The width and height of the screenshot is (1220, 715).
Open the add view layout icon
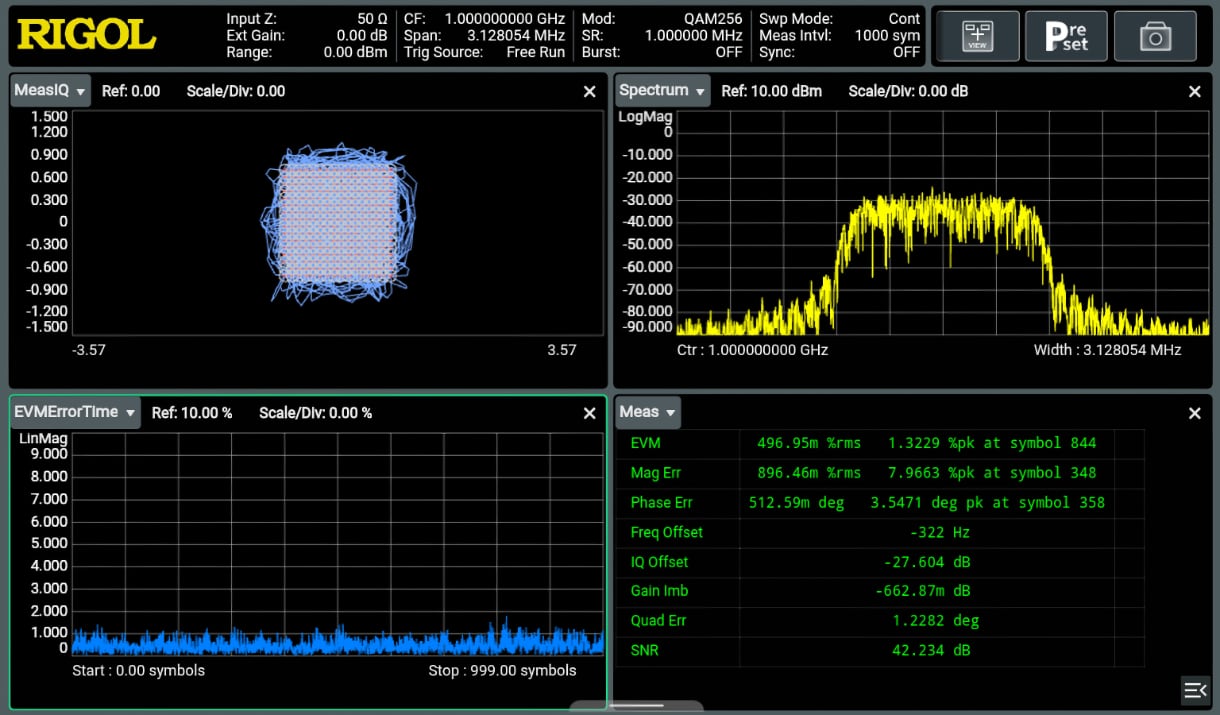pos(978,37)
